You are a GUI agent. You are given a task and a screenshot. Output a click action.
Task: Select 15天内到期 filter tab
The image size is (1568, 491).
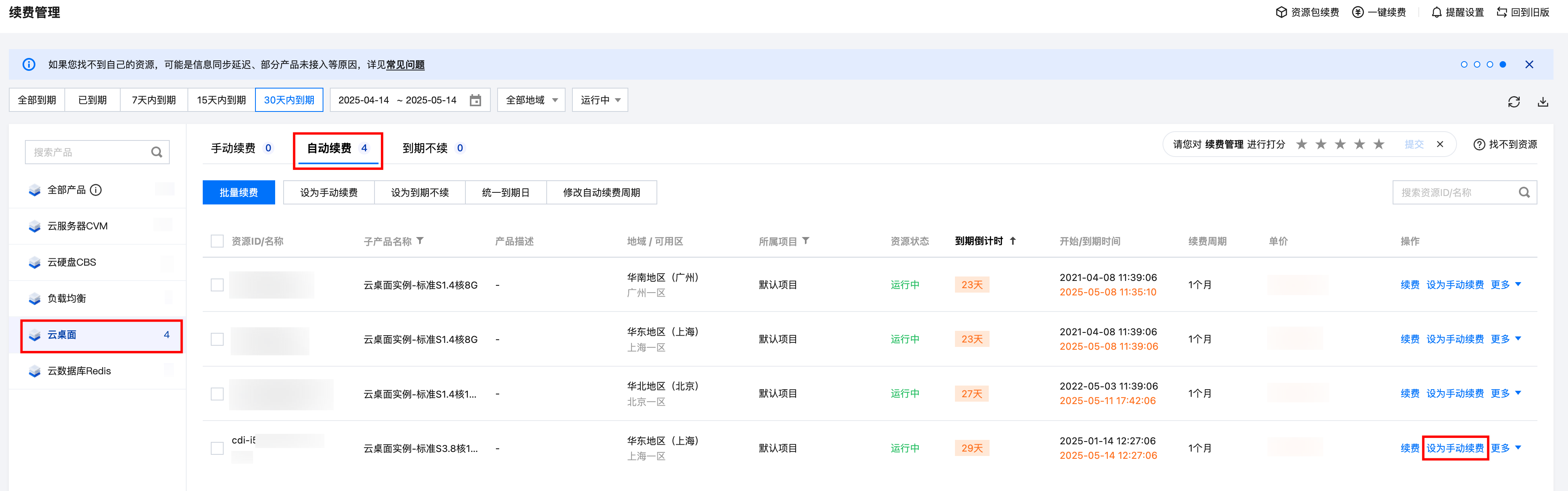coord(222,100)
